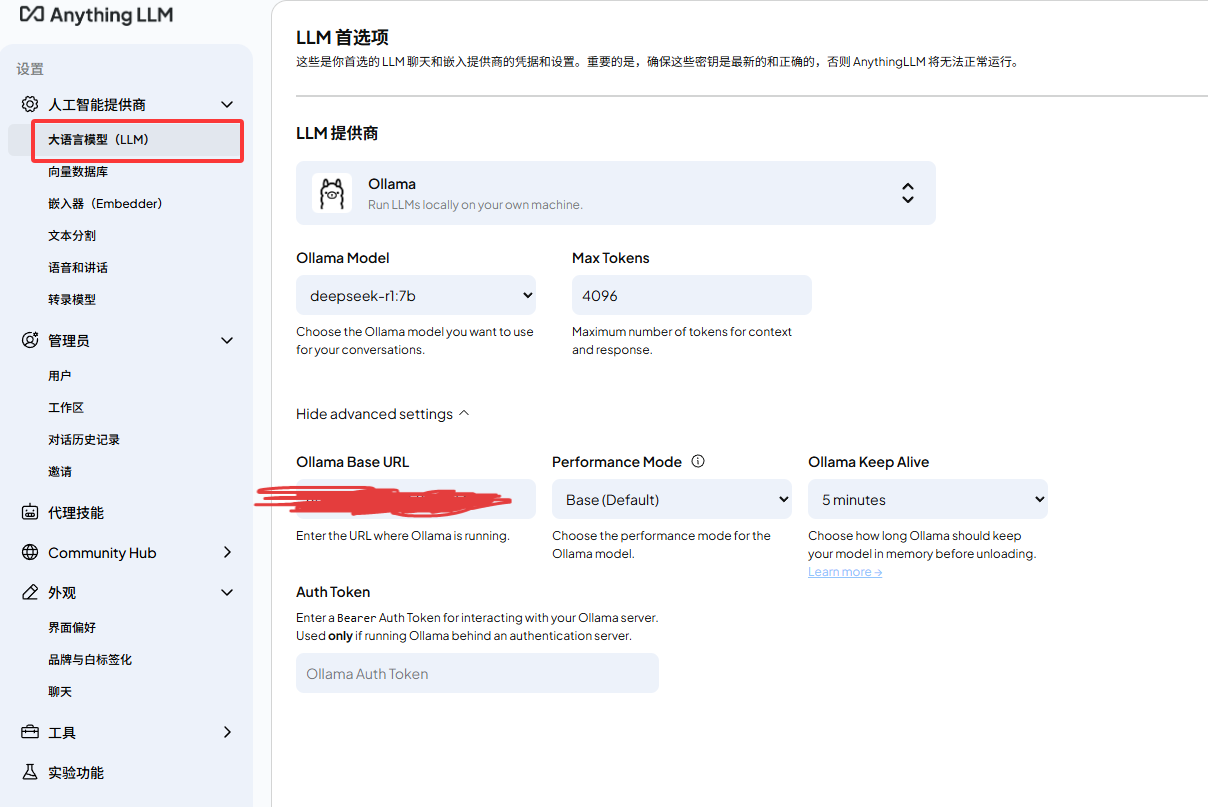Click the flask icon beside 实验功能

point(30,772)
